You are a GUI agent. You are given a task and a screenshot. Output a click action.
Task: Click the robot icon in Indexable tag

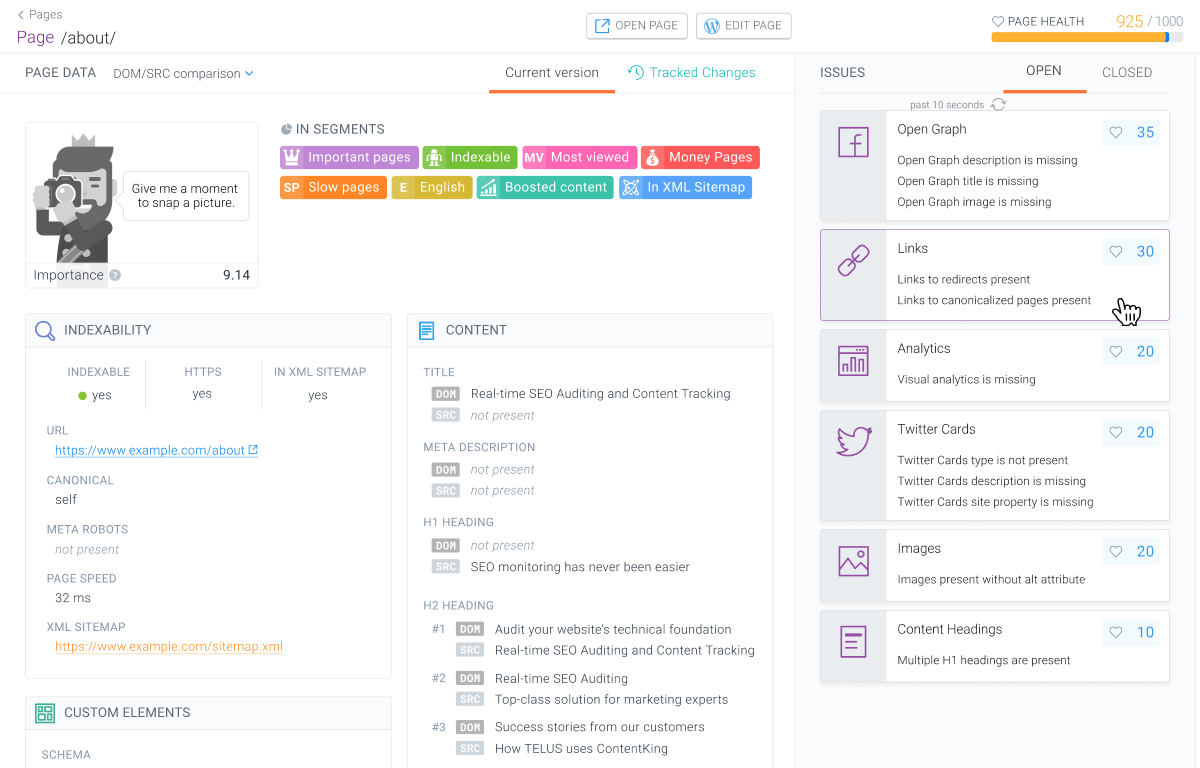434,157
